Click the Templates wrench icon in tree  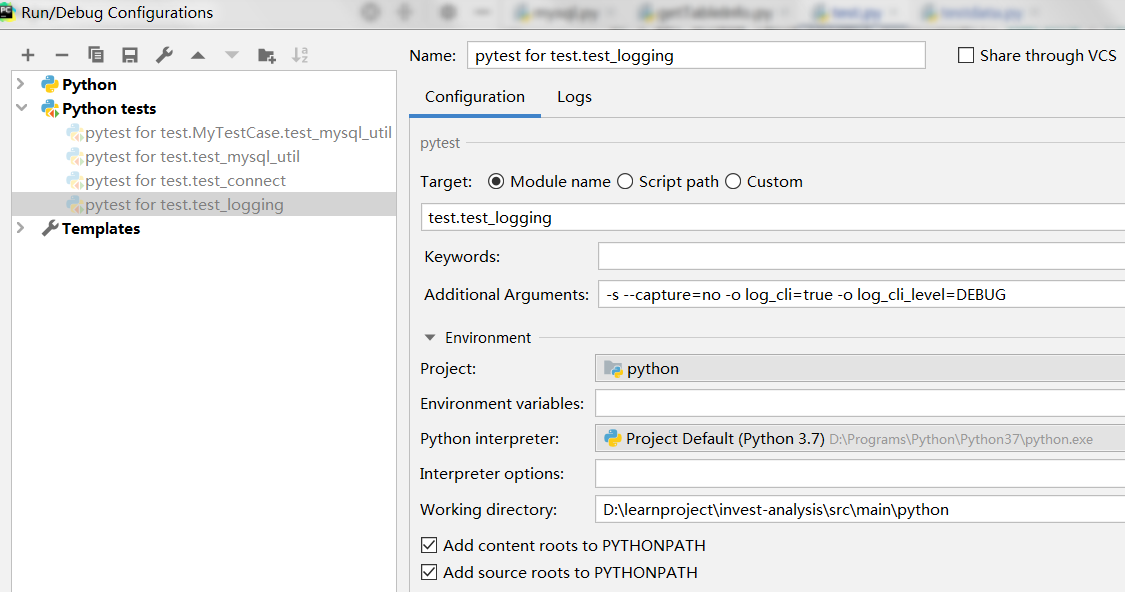[x=50, y=228]
